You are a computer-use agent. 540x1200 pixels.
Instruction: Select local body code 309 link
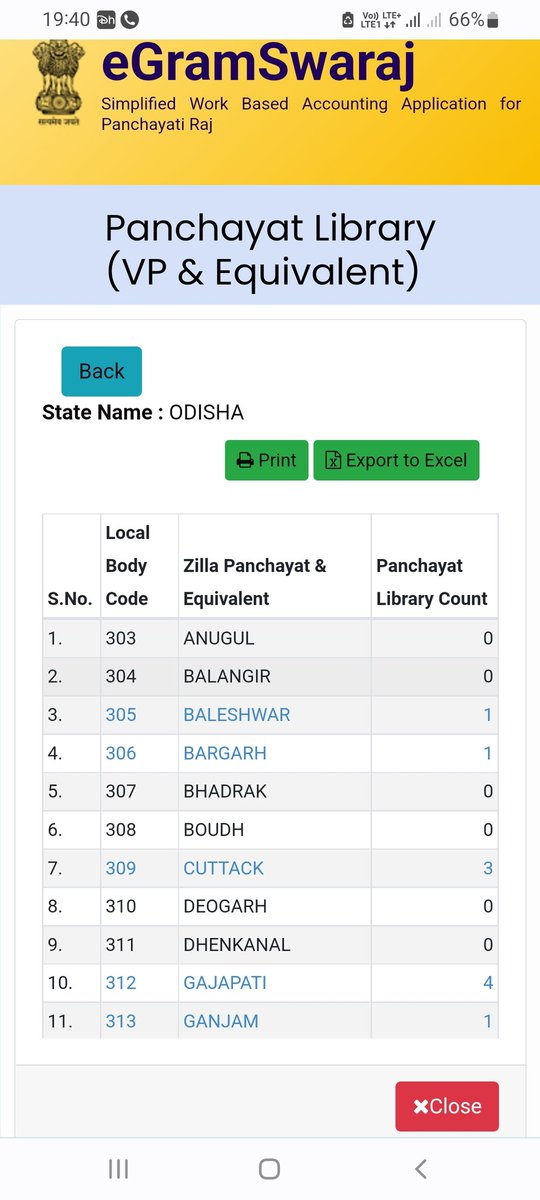[x=121, y=868]
